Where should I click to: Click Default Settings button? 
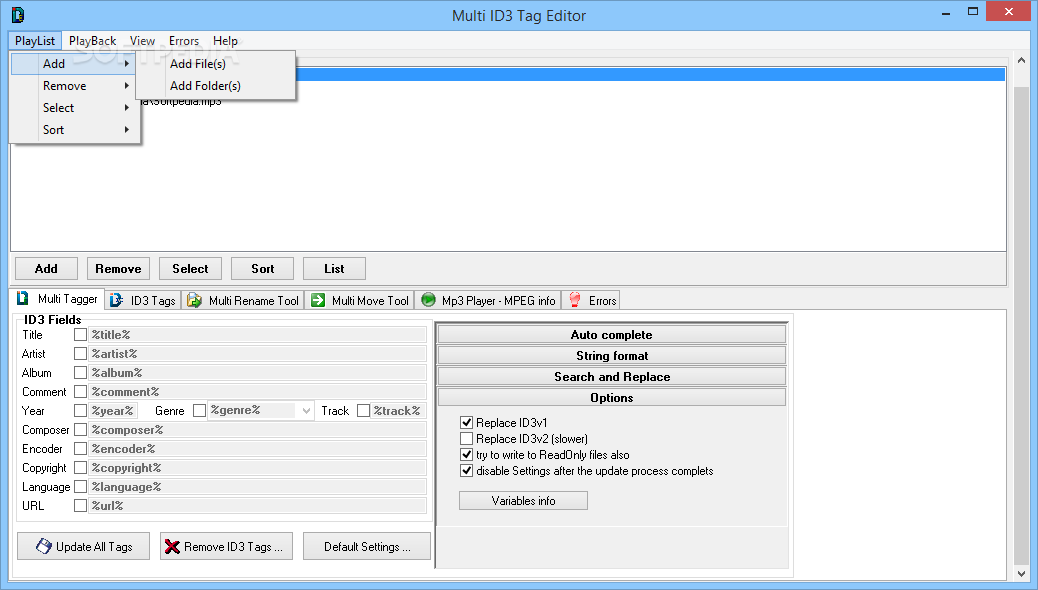(367, 546)
